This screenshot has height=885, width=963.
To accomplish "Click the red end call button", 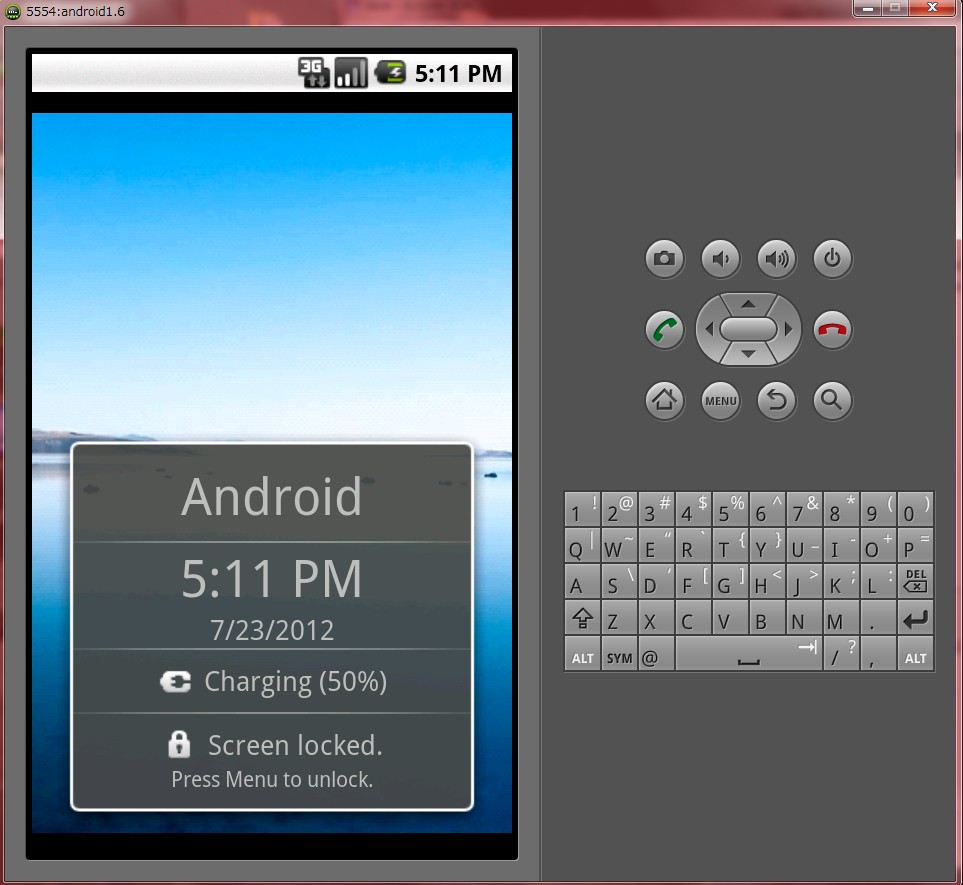I will pyautogui.click(x=832, y=330).
